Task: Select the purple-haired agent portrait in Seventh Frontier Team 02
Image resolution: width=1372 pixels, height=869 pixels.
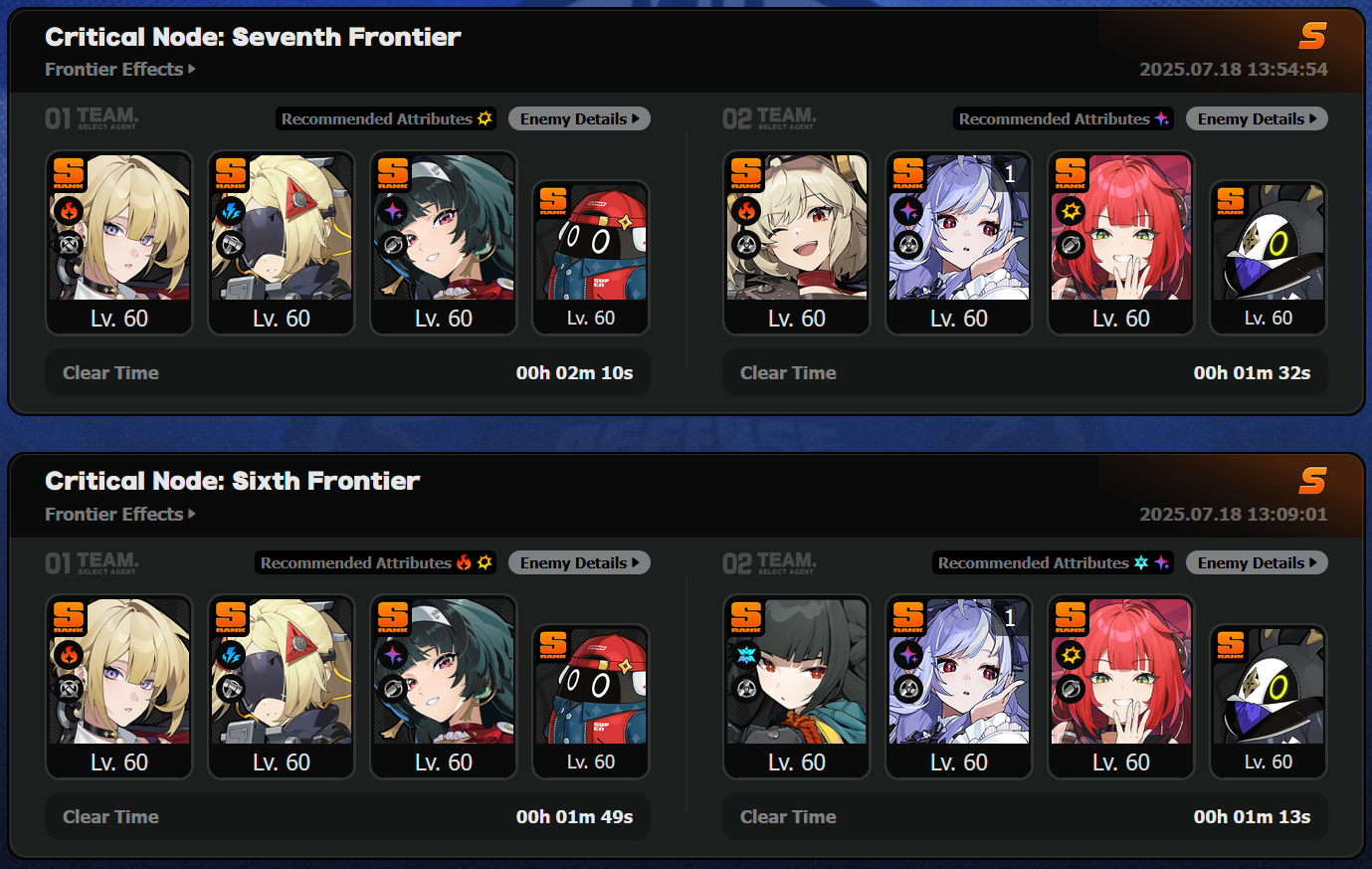Action: (x=959, y=243)
